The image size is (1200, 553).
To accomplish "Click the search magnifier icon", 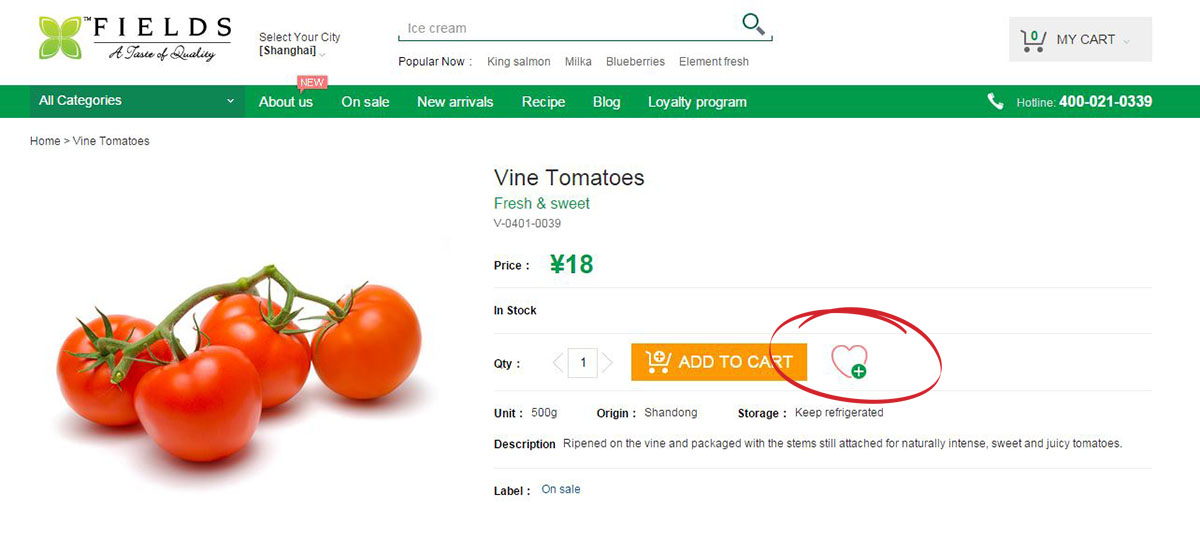I will click(753, 24).
